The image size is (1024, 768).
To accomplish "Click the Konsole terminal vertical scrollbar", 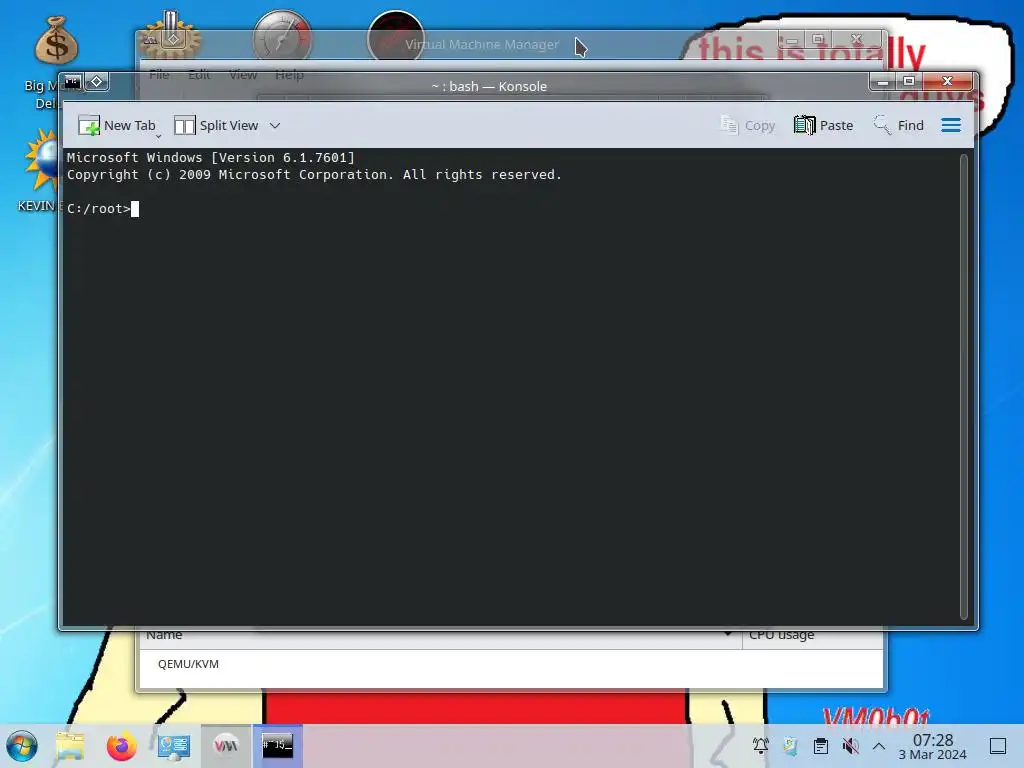I will tap(964, 385).
